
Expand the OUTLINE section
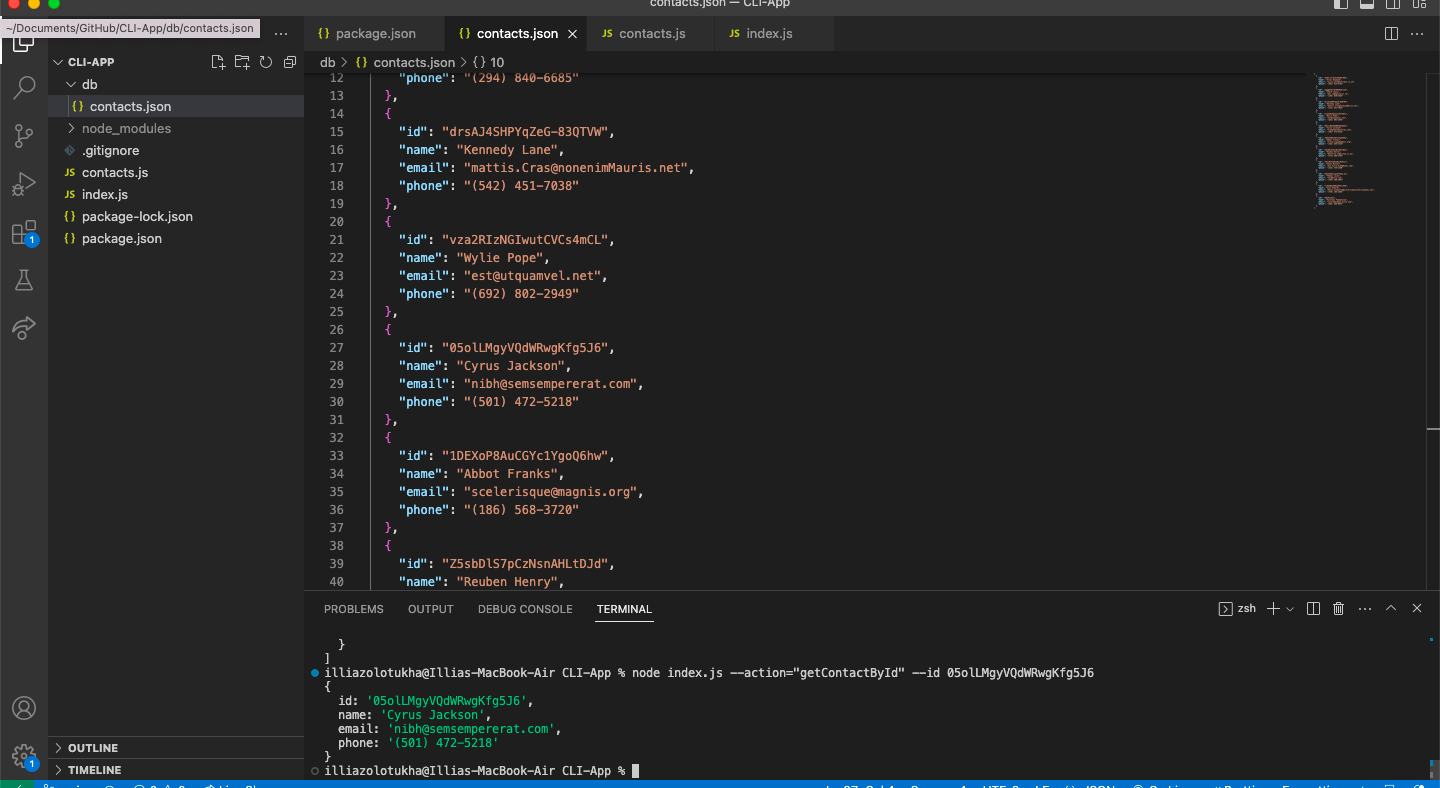(x=93, y=748)
